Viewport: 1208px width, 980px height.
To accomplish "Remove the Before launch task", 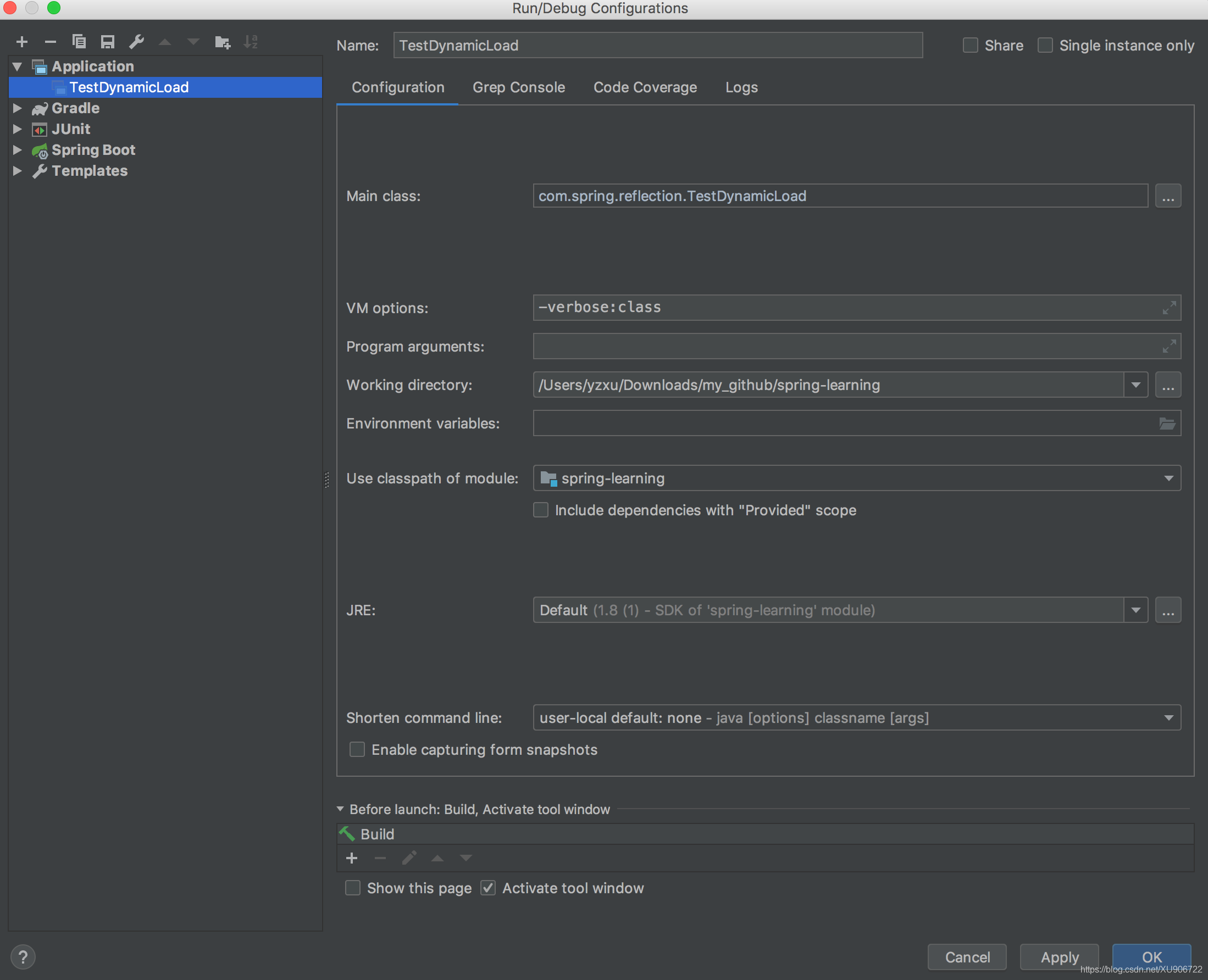I will pos(380,858).
